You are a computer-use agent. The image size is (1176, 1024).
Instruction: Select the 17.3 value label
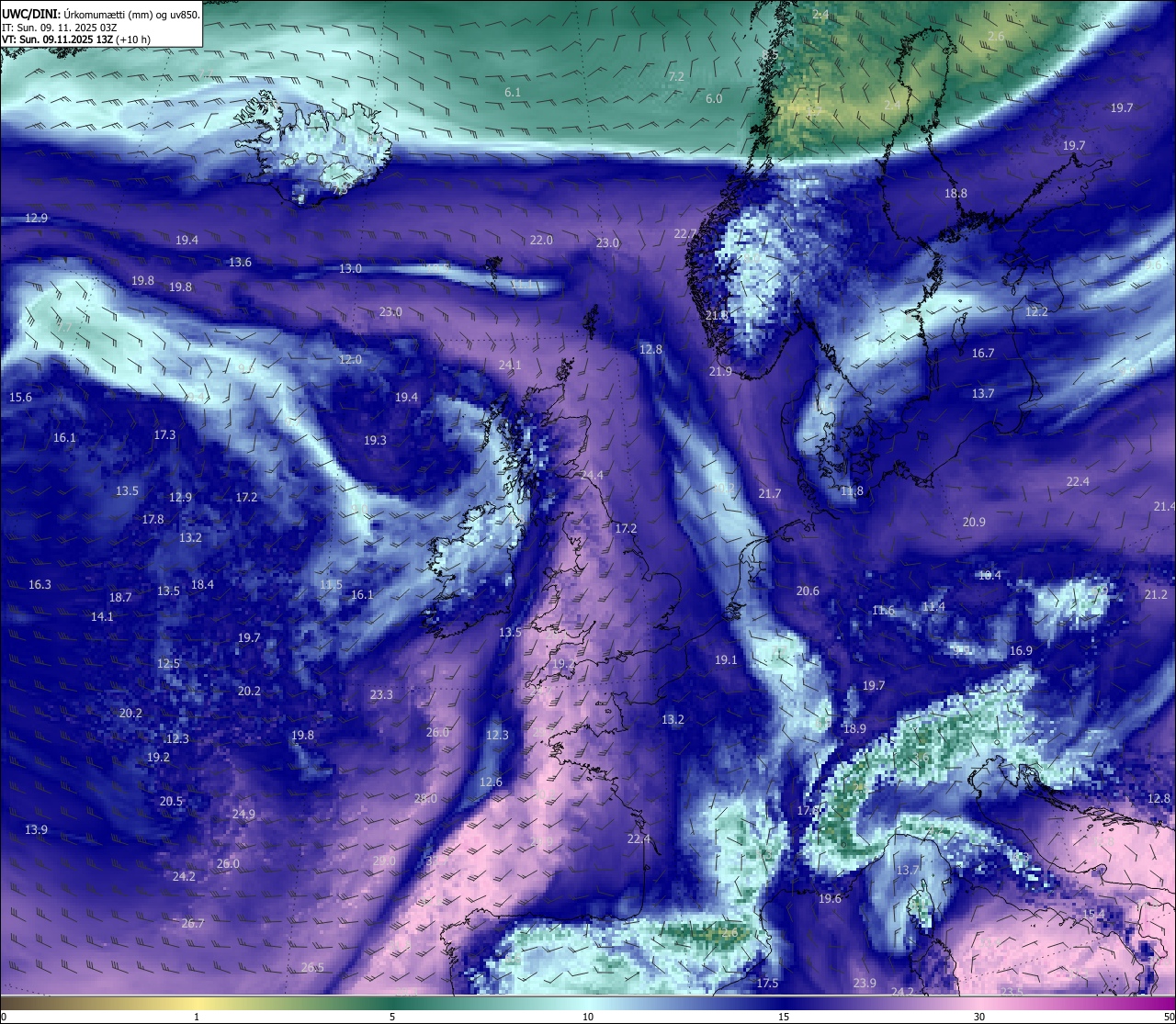tap(164, 435)
